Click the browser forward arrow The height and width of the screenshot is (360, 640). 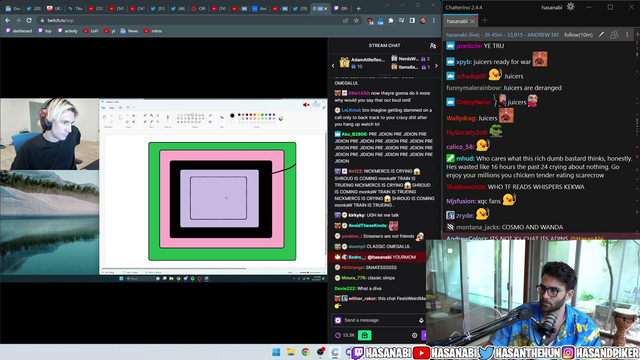tap(18, 20)
